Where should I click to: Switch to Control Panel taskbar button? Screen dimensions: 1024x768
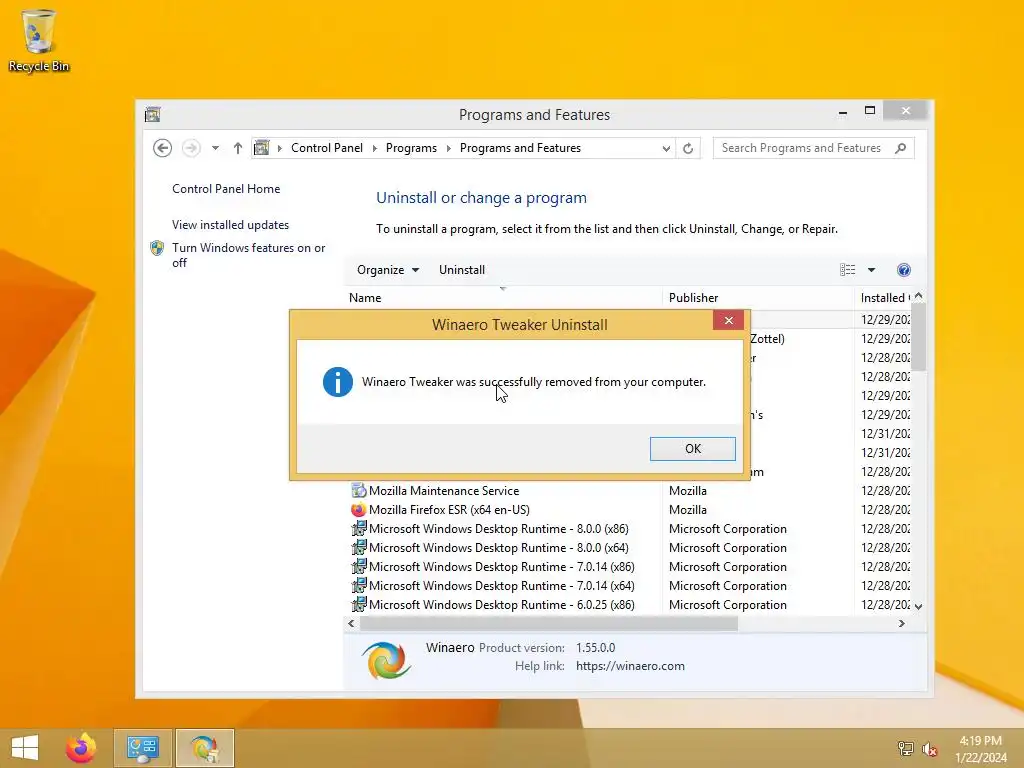[x=143, y=748]
